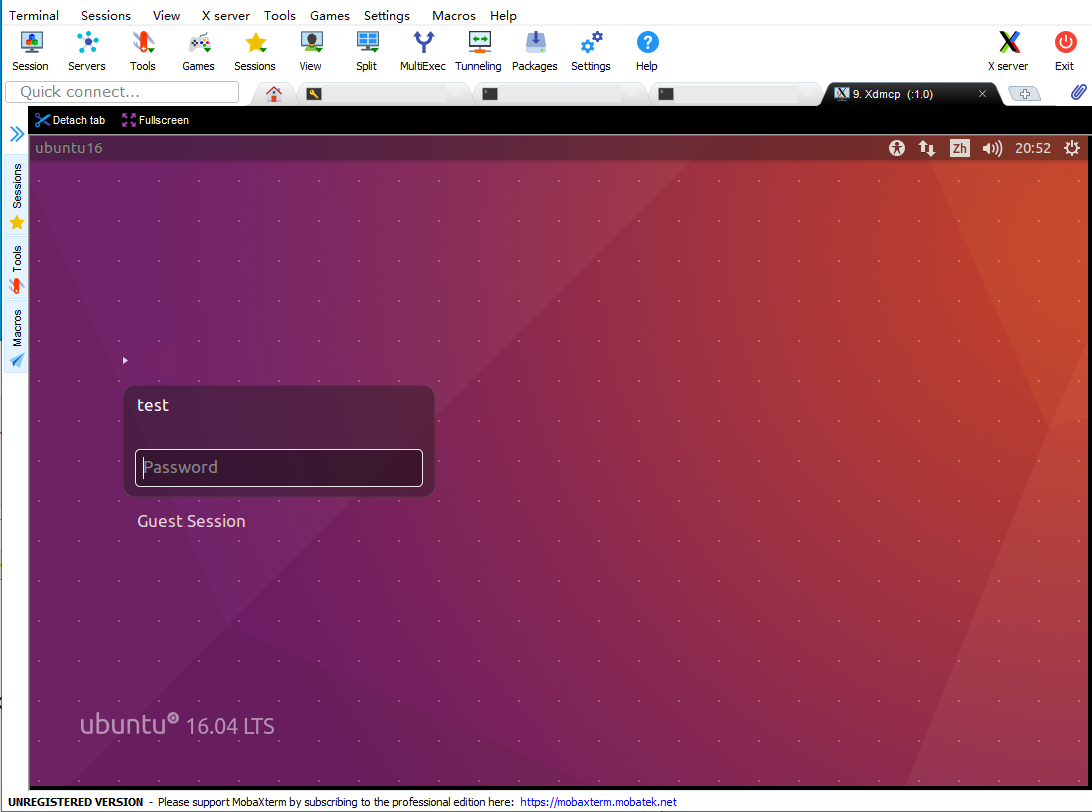Screen dimensions: 1092x812
Task: Click inside the Password field
Action: pos(278,467)
